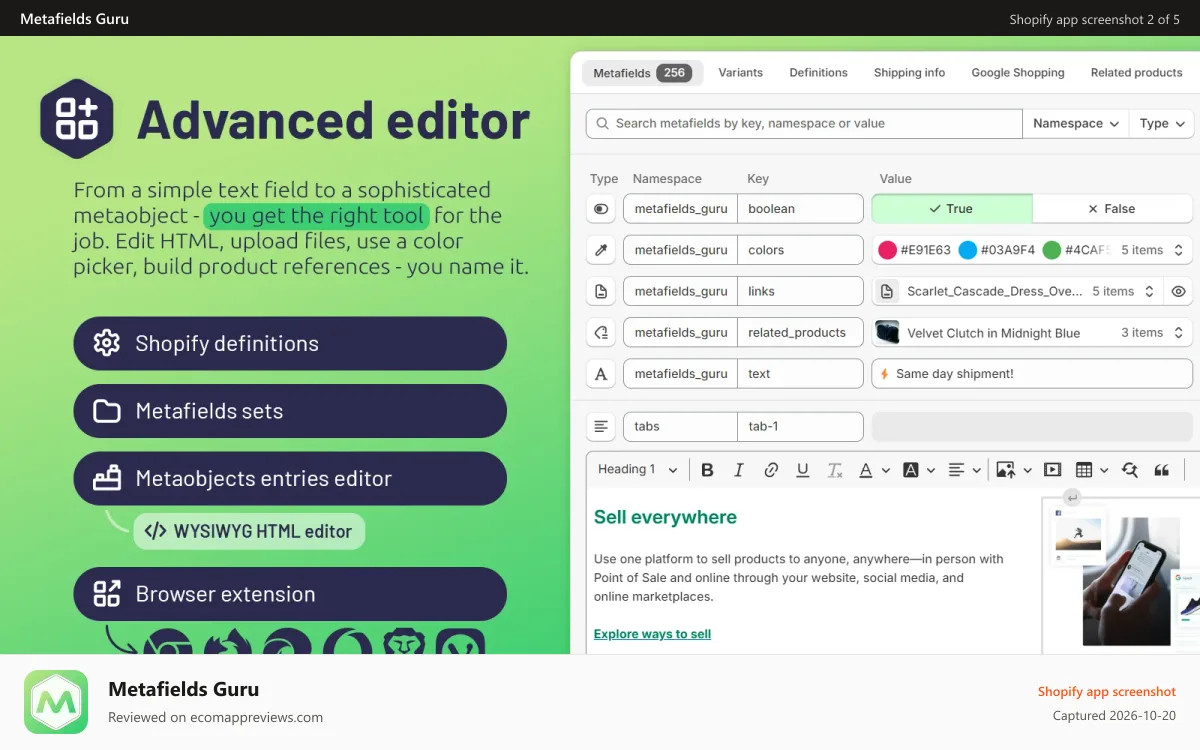Screen dimensions: 1200x750
Task: Click the lightning bolt icon before Same day shipment
Action: 884,374
